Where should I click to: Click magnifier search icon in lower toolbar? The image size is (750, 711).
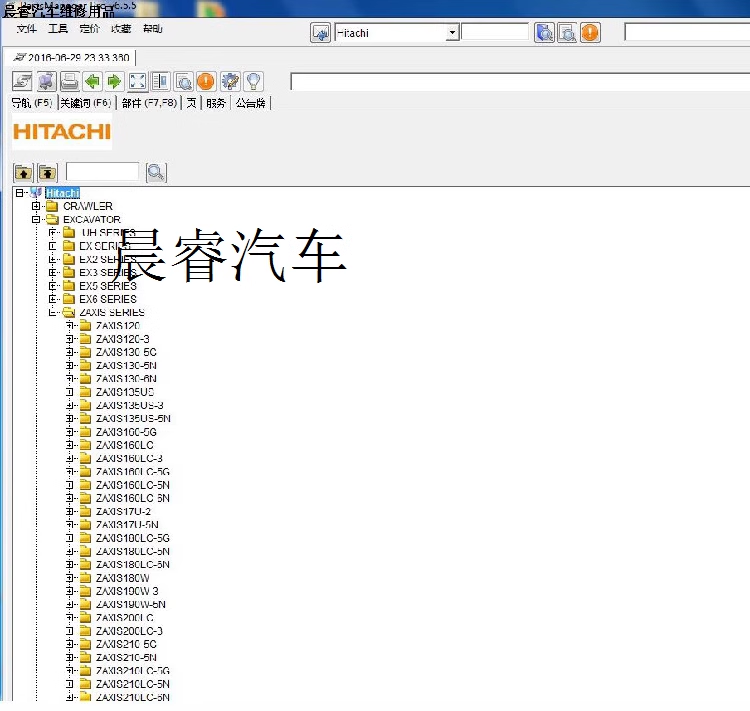[x=183, y=82]
